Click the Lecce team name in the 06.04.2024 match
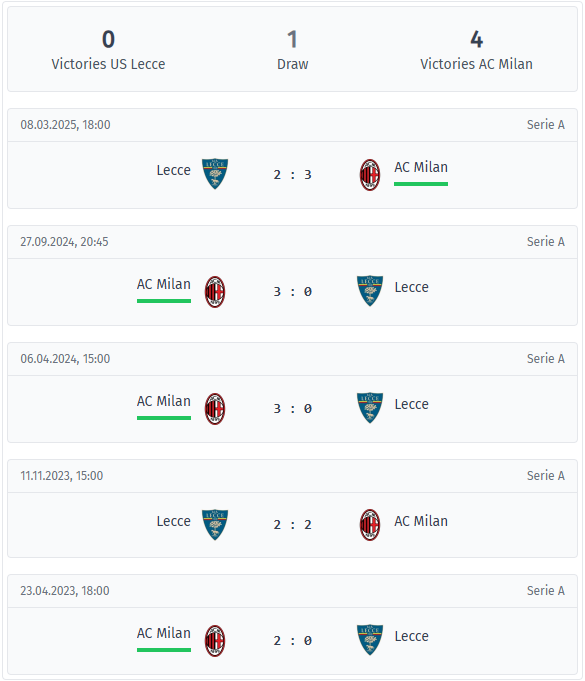Image resolution: width=585 pixels, height=681 pixels. pyautogui.click(x=411, y=404)
